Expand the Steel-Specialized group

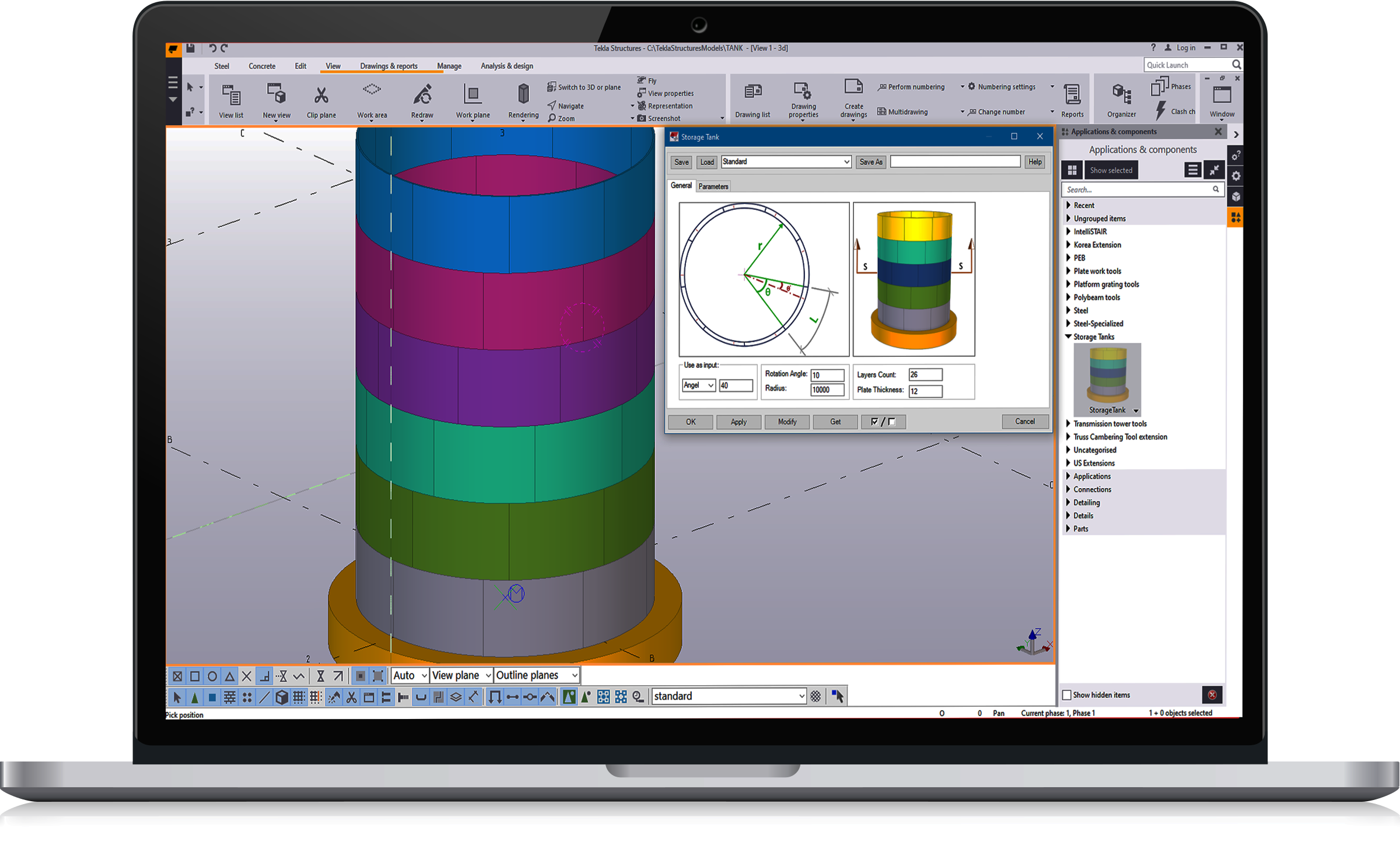(x=1068, y=323)
